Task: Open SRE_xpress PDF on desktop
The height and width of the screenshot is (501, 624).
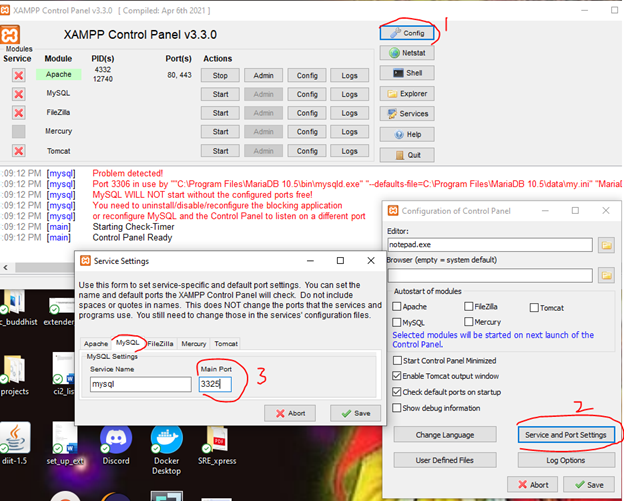Action: tap(217, 445)
